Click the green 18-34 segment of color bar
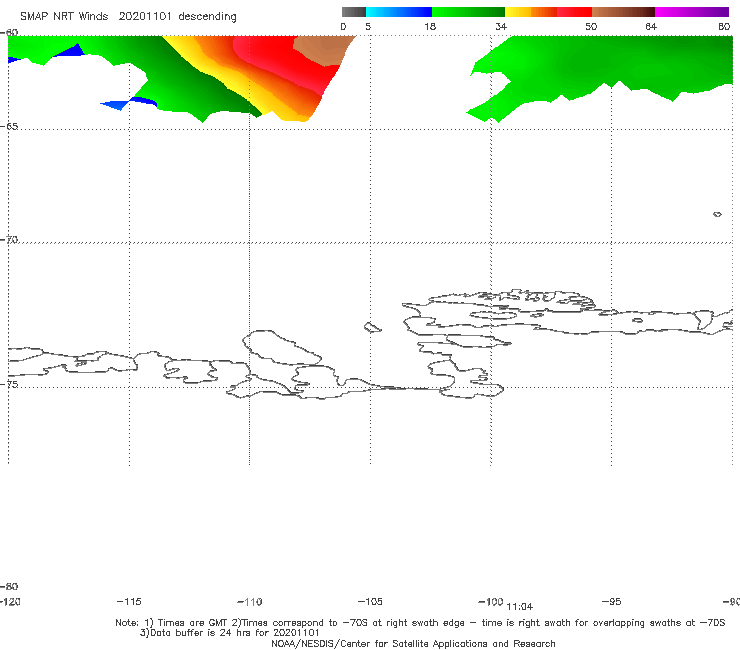Screen dimensions: 740x650 pos(468,12)
